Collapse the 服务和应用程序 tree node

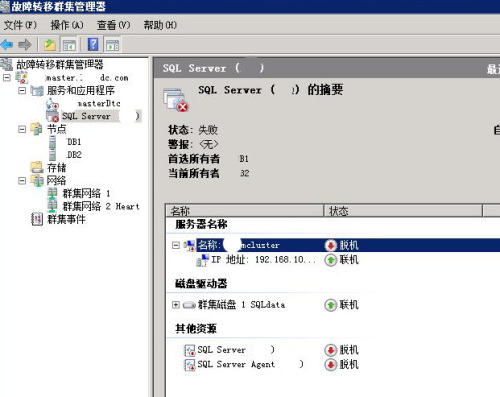click(x=22, y=91)
